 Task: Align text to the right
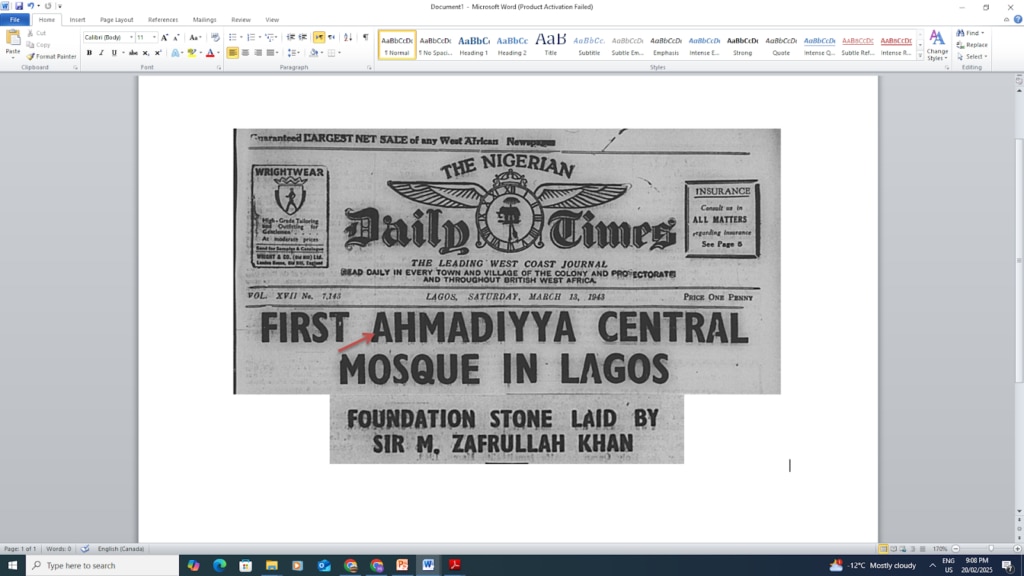coord(258,53)
